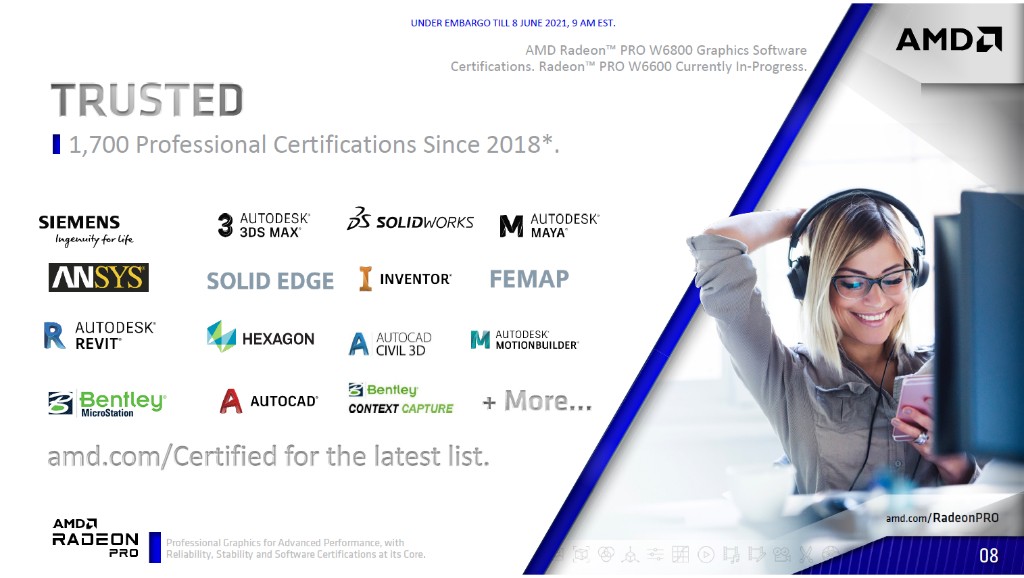The image size is (1024, 578).
Task: Click the AMD Radeon PRO logo at bottom
Action: (x=95, y=538)
